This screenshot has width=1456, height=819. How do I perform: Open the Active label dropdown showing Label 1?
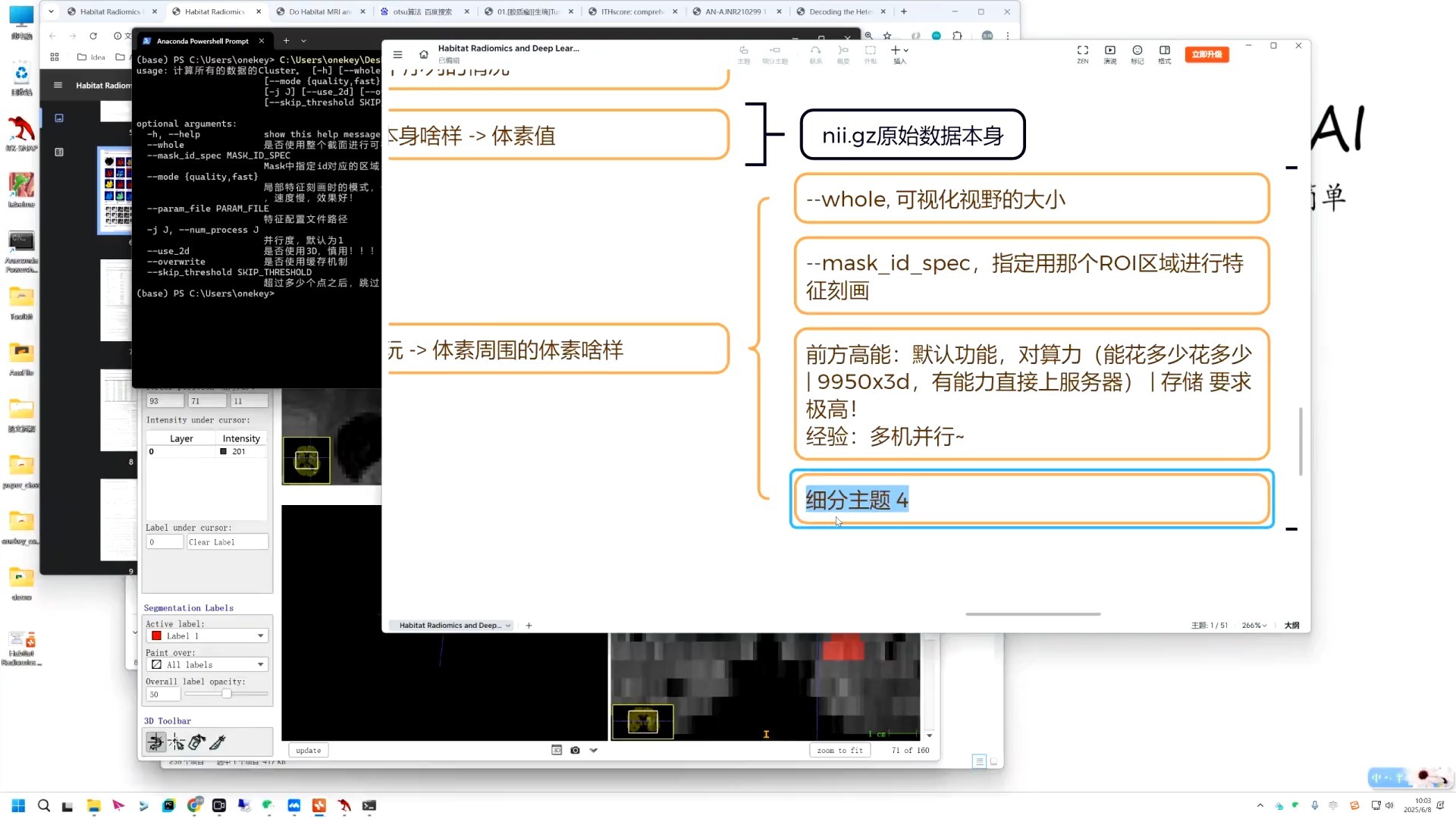(208, 635)
